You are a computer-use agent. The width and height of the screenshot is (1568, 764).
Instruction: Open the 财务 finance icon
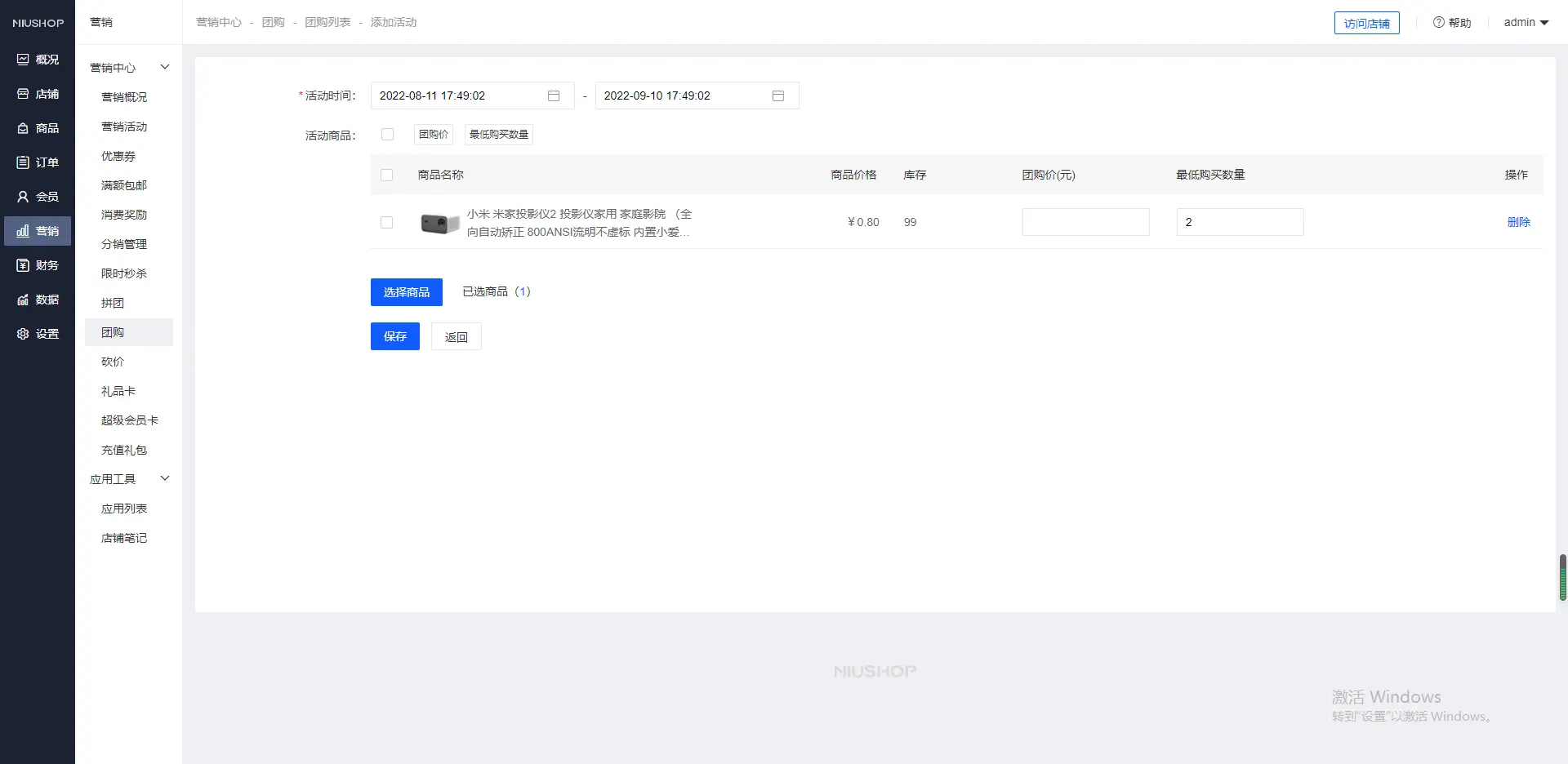[23, 265]
